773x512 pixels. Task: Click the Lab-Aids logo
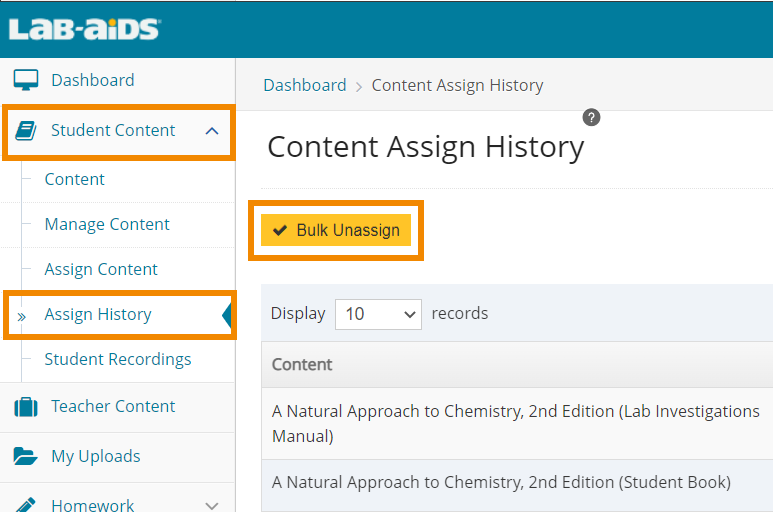pyautogui.click(x=84, y=29)
